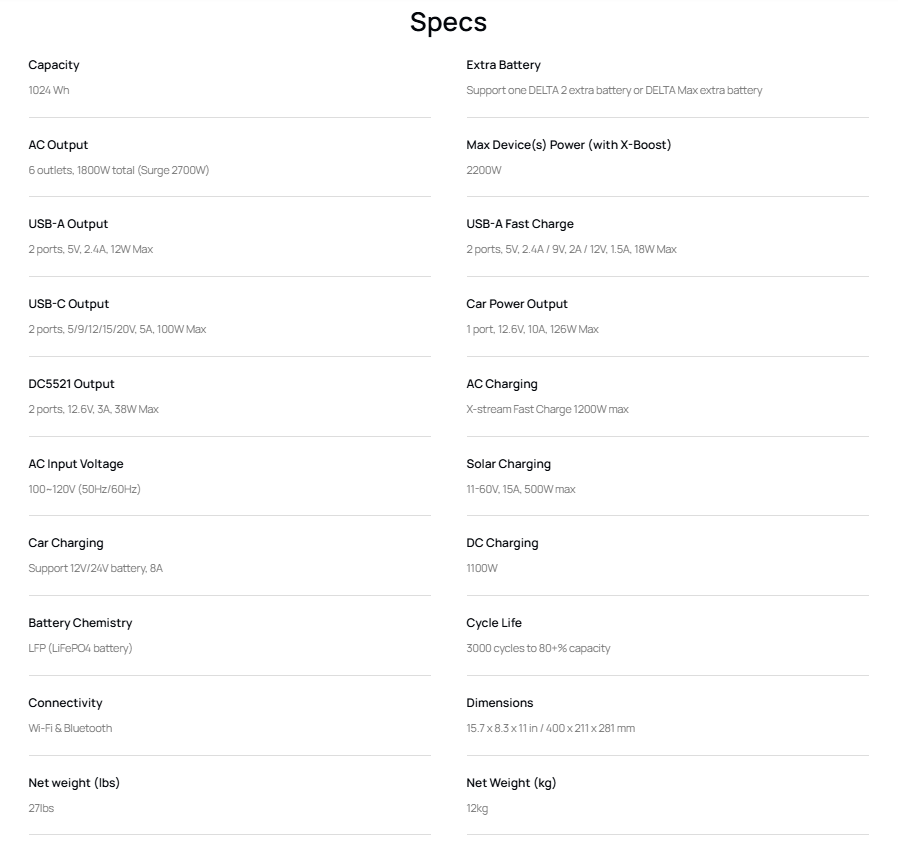Select the Extra Battery spec title
Image resolution: width=898 pixels, height=843 pixels.
503,65
